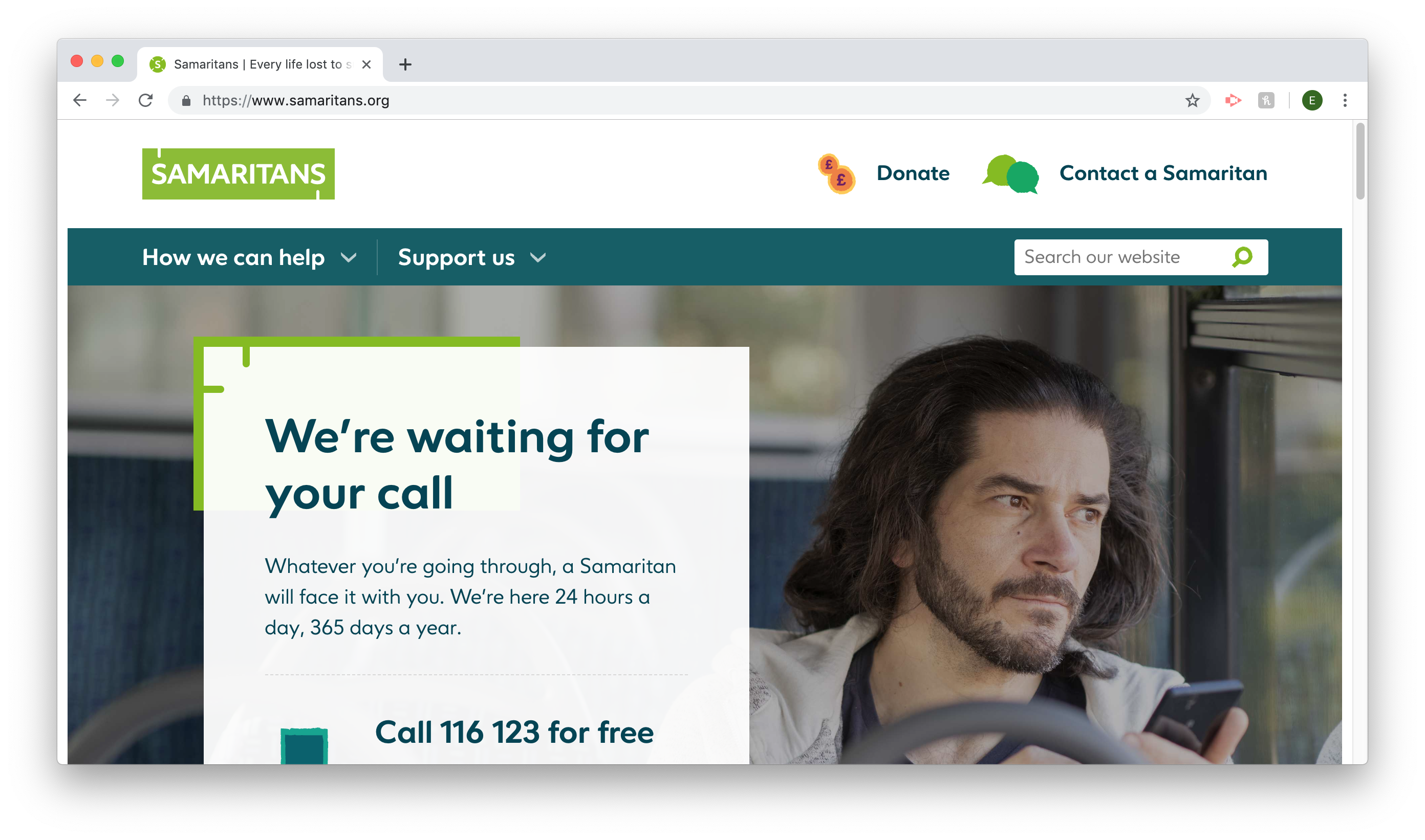Screen dimensions: 1425x840
Task: Close the Samaritans tab
Action: (366, 64)
